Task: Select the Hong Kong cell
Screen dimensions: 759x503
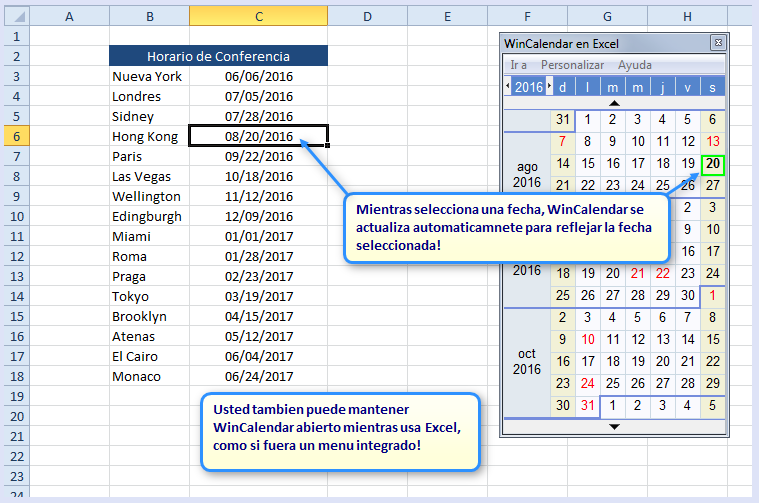Action: (x=149, y=137)
